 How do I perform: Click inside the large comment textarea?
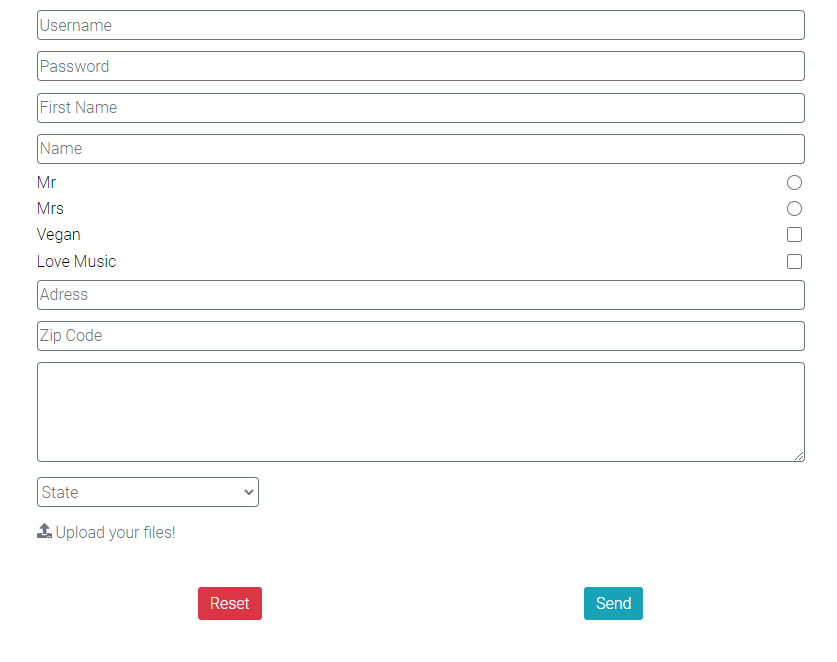point(420,410)
